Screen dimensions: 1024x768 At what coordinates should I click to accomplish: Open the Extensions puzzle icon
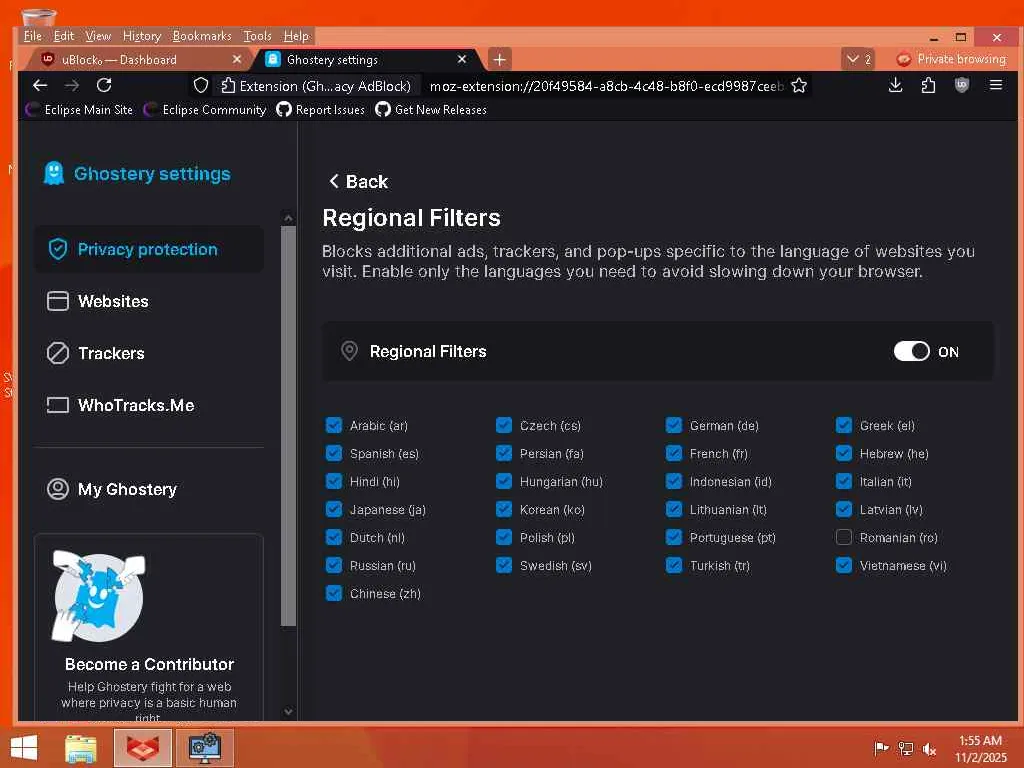coord(928,85)
